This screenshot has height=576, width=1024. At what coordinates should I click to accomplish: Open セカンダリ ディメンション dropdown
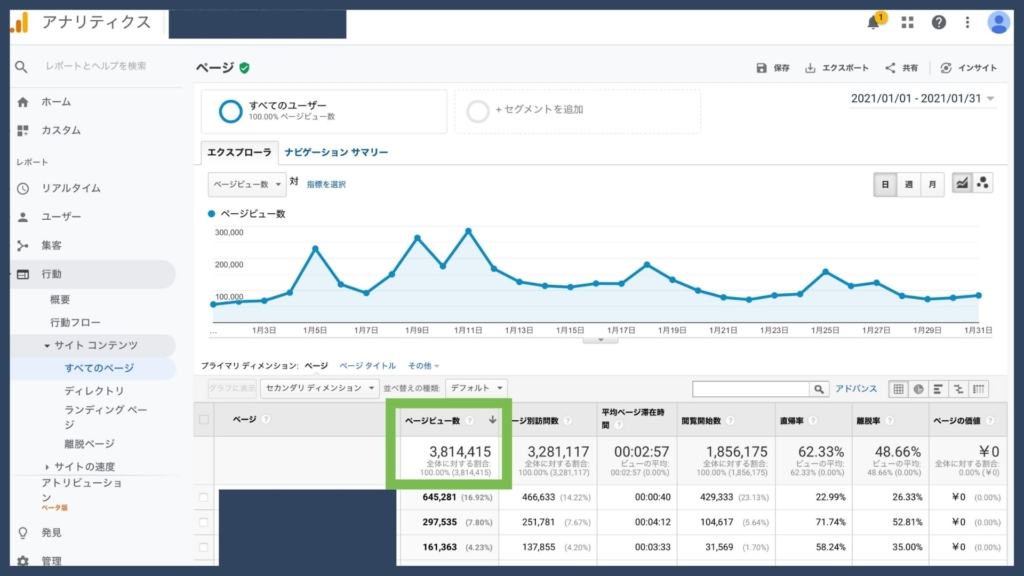319,388
